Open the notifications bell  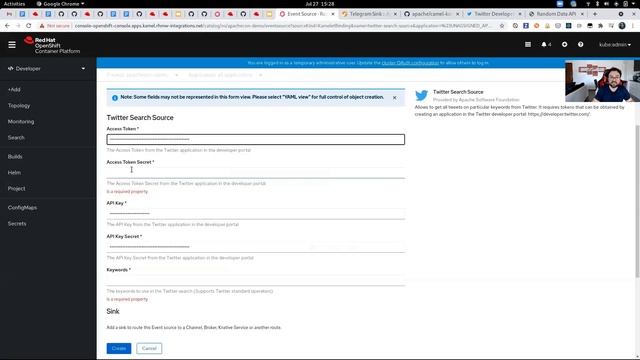[x=546, y=44]
